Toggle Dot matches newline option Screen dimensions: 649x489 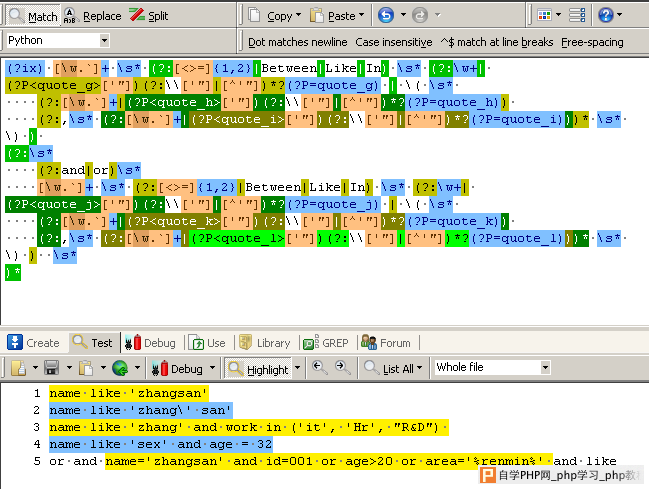pos(298,42)
